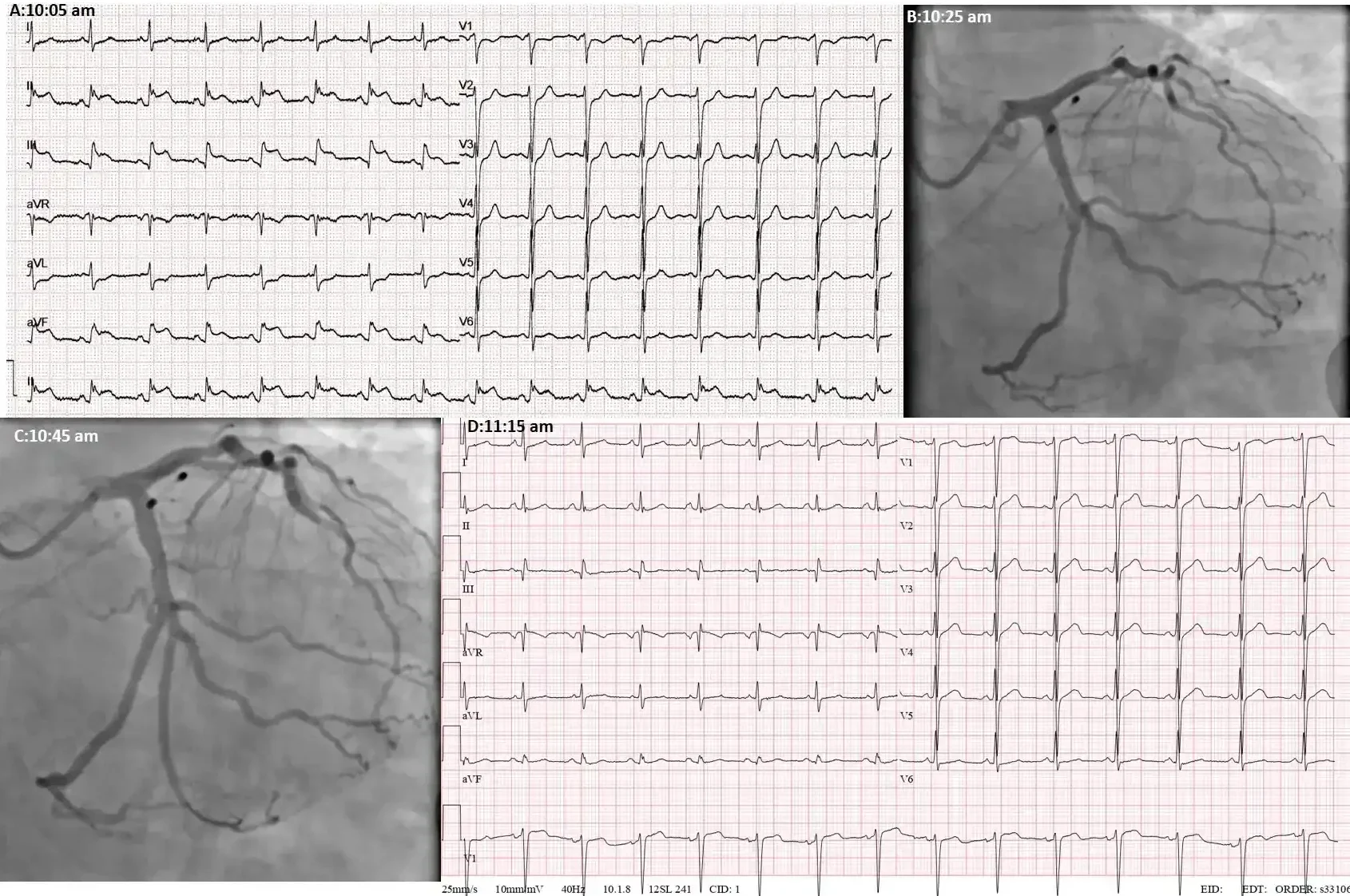Click the '10mm/mV' gain text
The width and height of the screenshot is (1350, 896).
519,890
